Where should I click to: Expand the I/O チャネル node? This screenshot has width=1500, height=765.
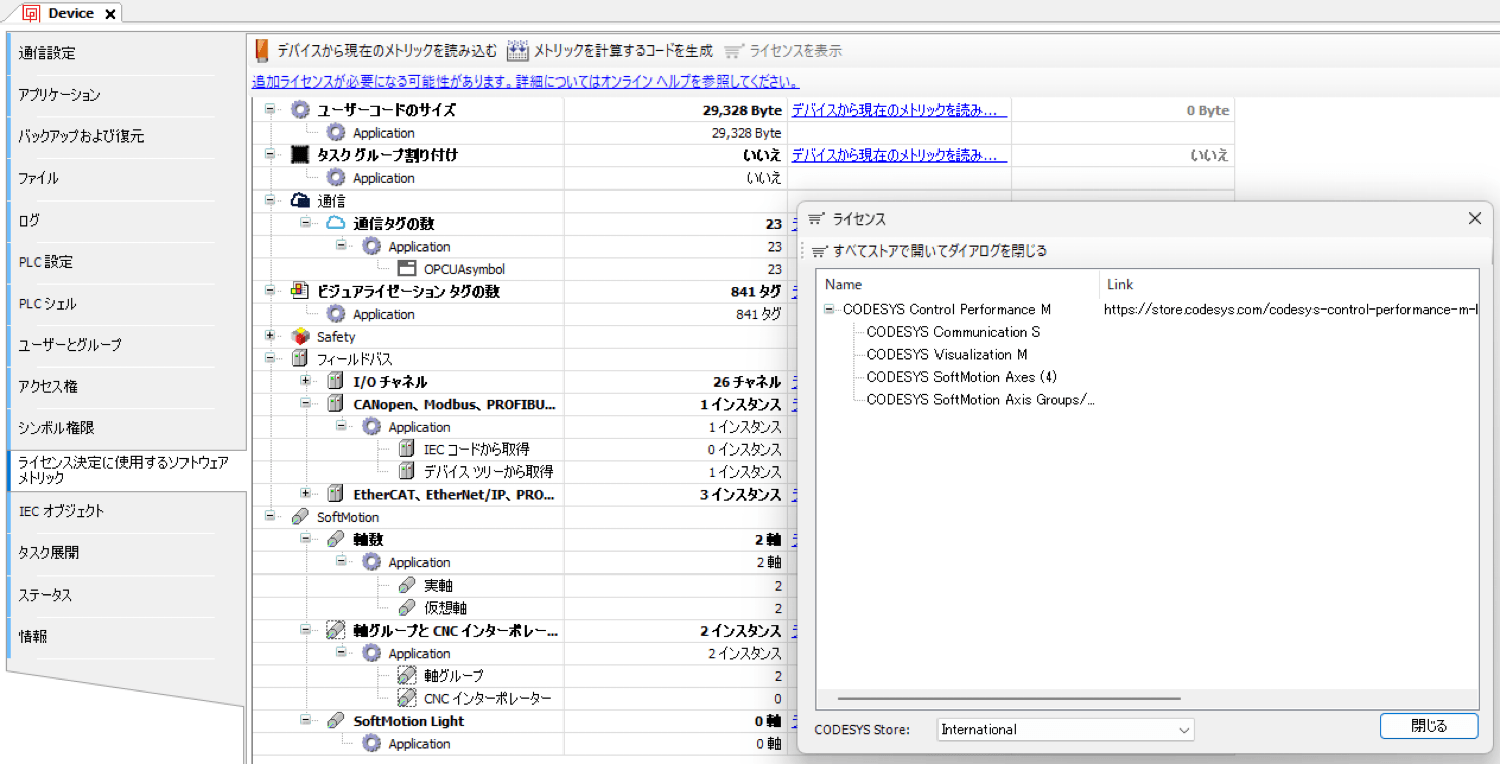306,382
